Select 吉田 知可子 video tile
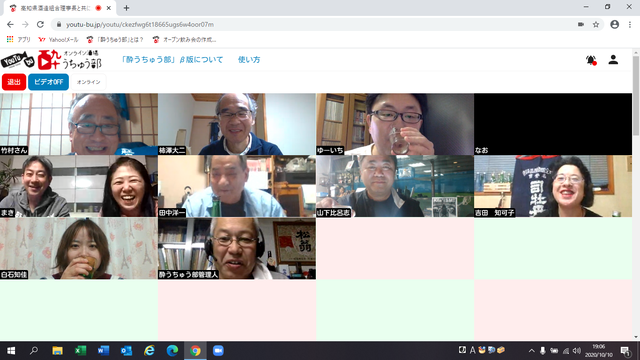640x360 pixels. pos(553,186)
